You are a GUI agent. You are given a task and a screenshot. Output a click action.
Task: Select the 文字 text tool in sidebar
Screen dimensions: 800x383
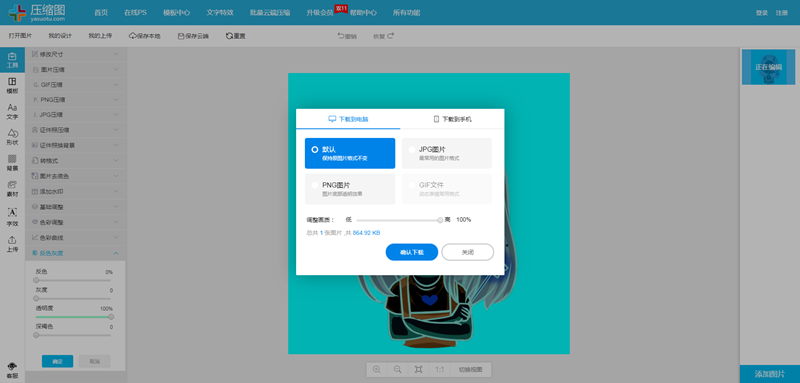pyautogui.click(x=12, y=112)
